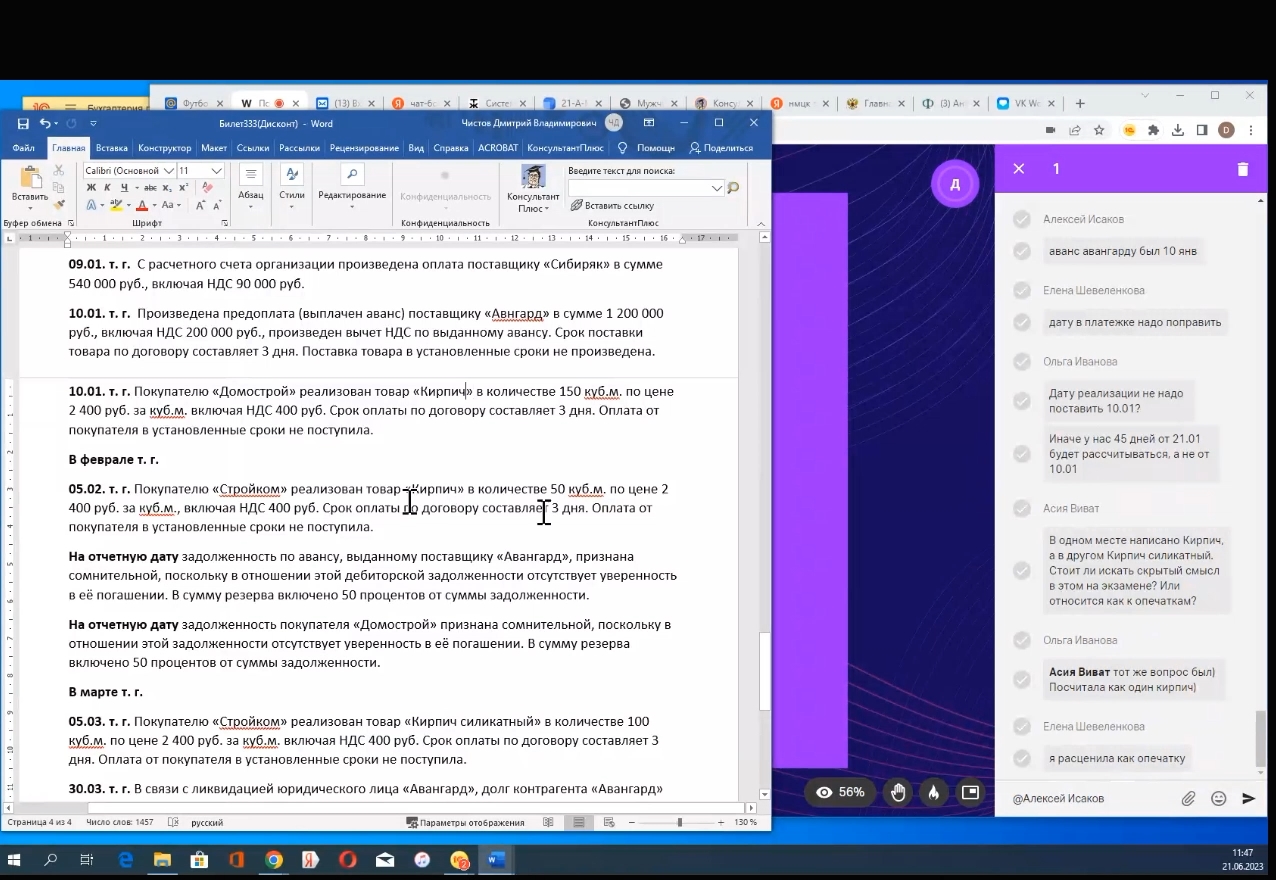This screenshot has width=1276, height=880.
Task: Open Chrome new tab plus button
Action: (x=1080, y=103)
